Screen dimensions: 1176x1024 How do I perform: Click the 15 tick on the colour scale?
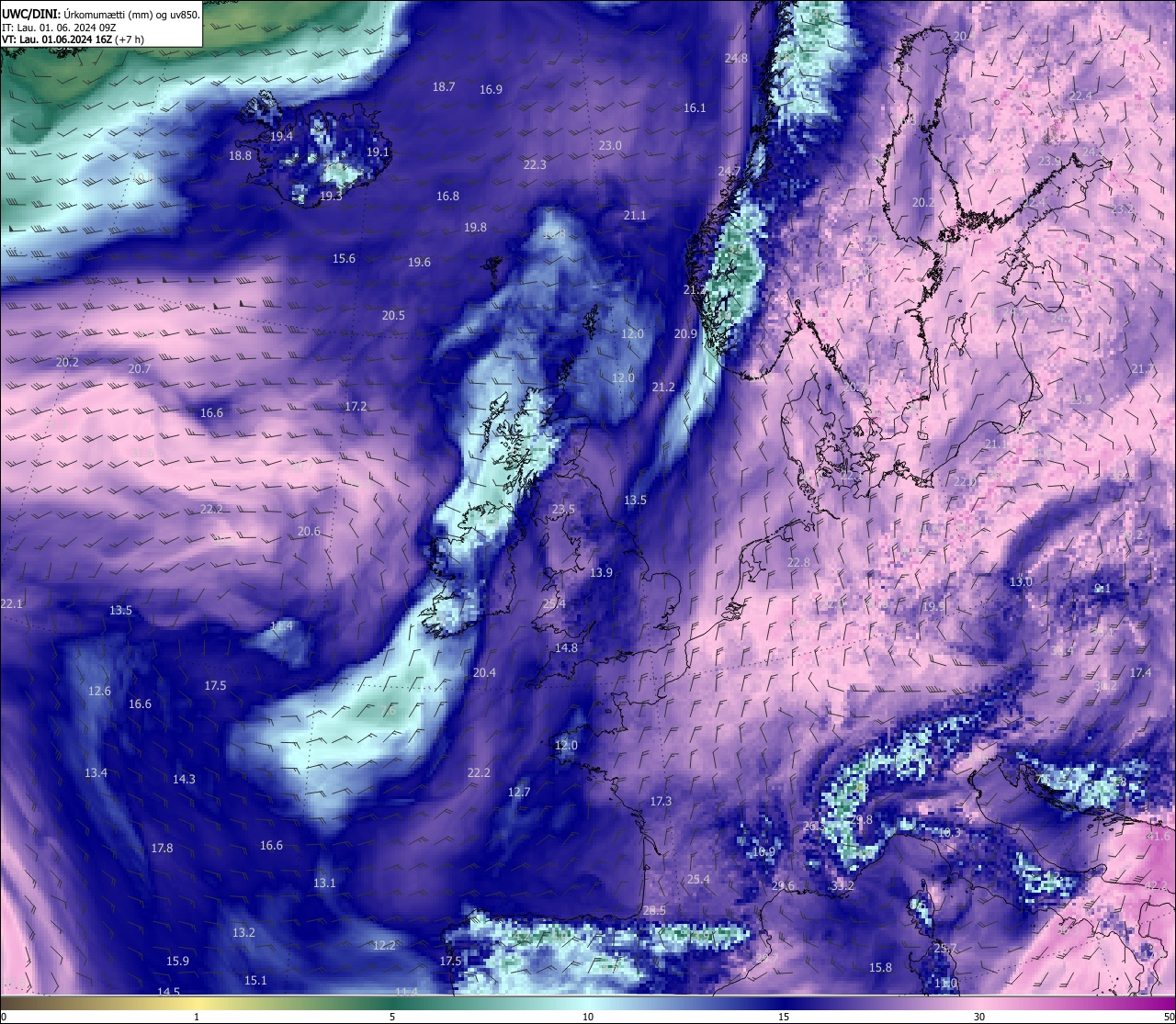pos(784,1017)
